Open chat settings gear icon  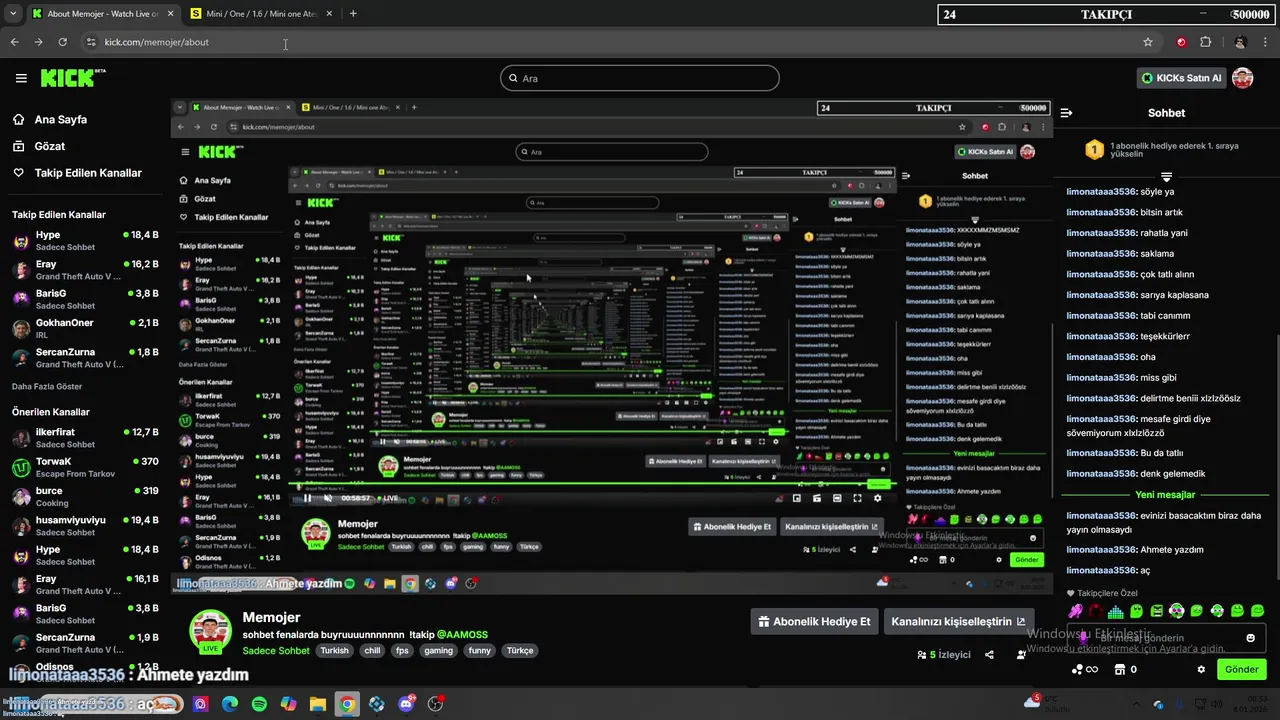[1201, 669]
